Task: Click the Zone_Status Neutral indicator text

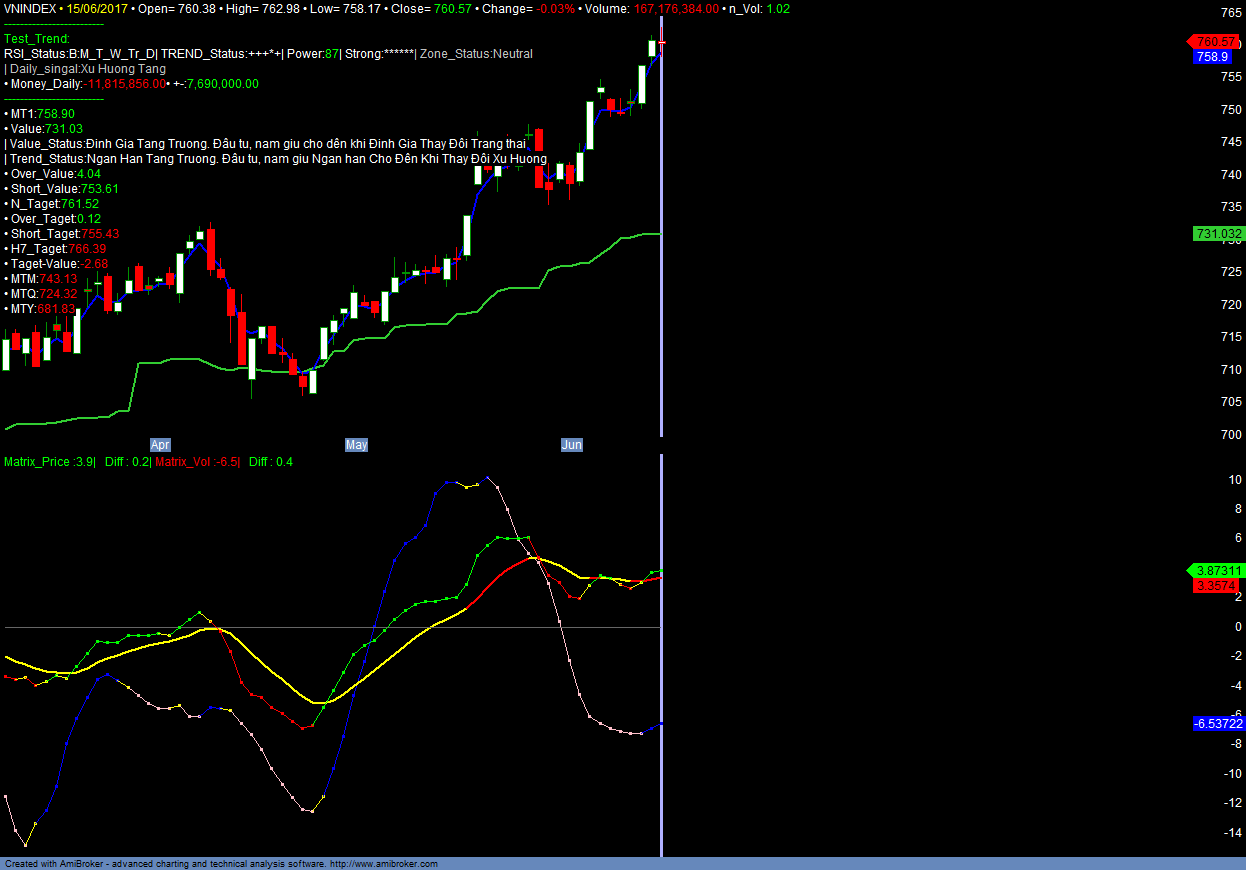Action: (476, 54)
